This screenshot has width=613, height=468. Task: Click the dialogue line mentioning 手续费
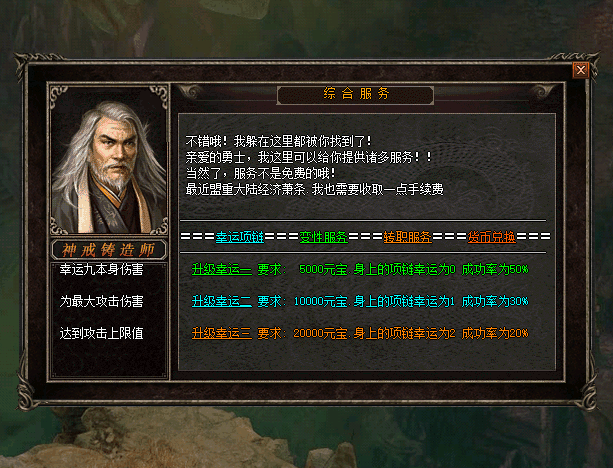click(x=315, y=190)
